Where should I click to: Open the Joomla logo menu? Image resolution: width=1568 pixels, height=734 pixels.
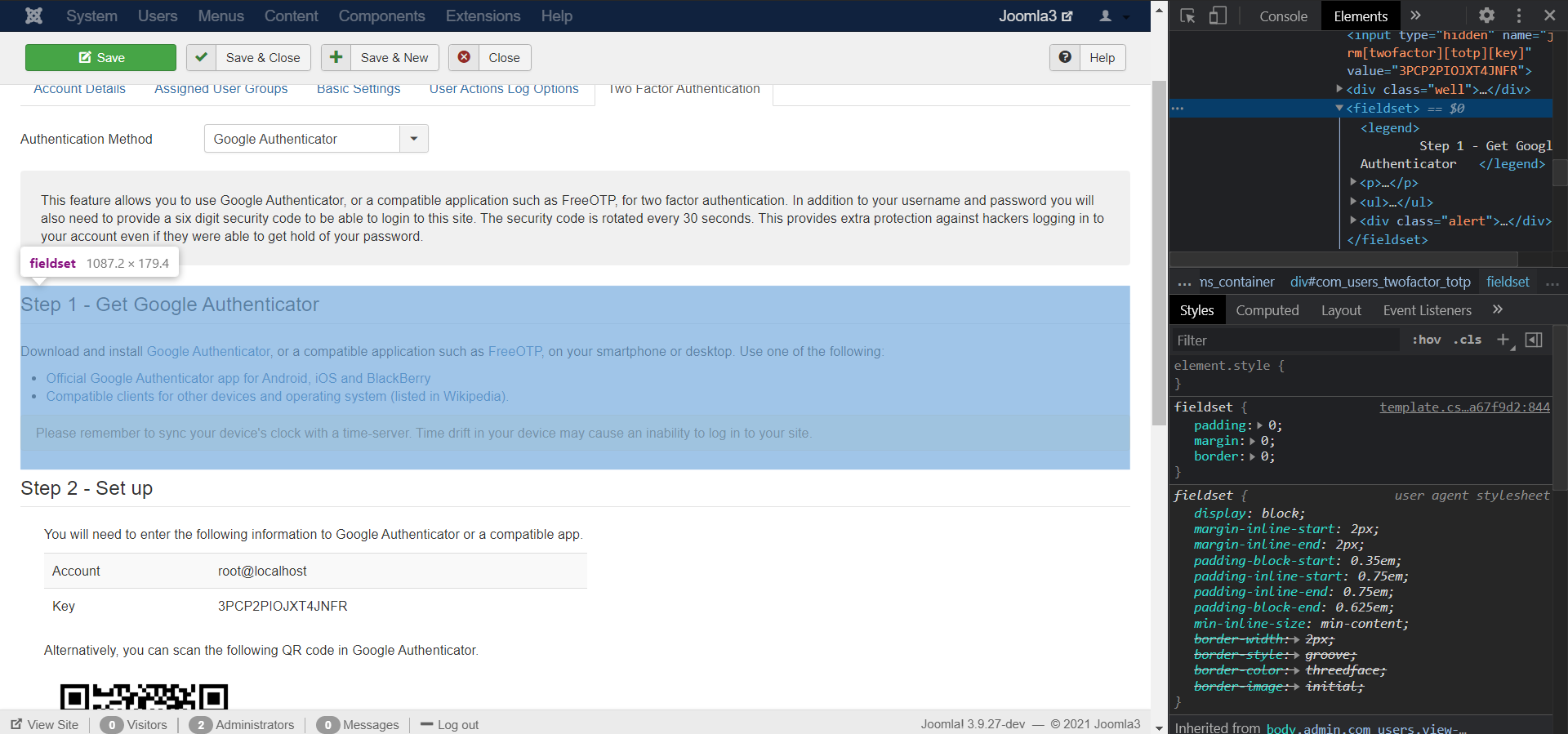[x=33, y=16]
